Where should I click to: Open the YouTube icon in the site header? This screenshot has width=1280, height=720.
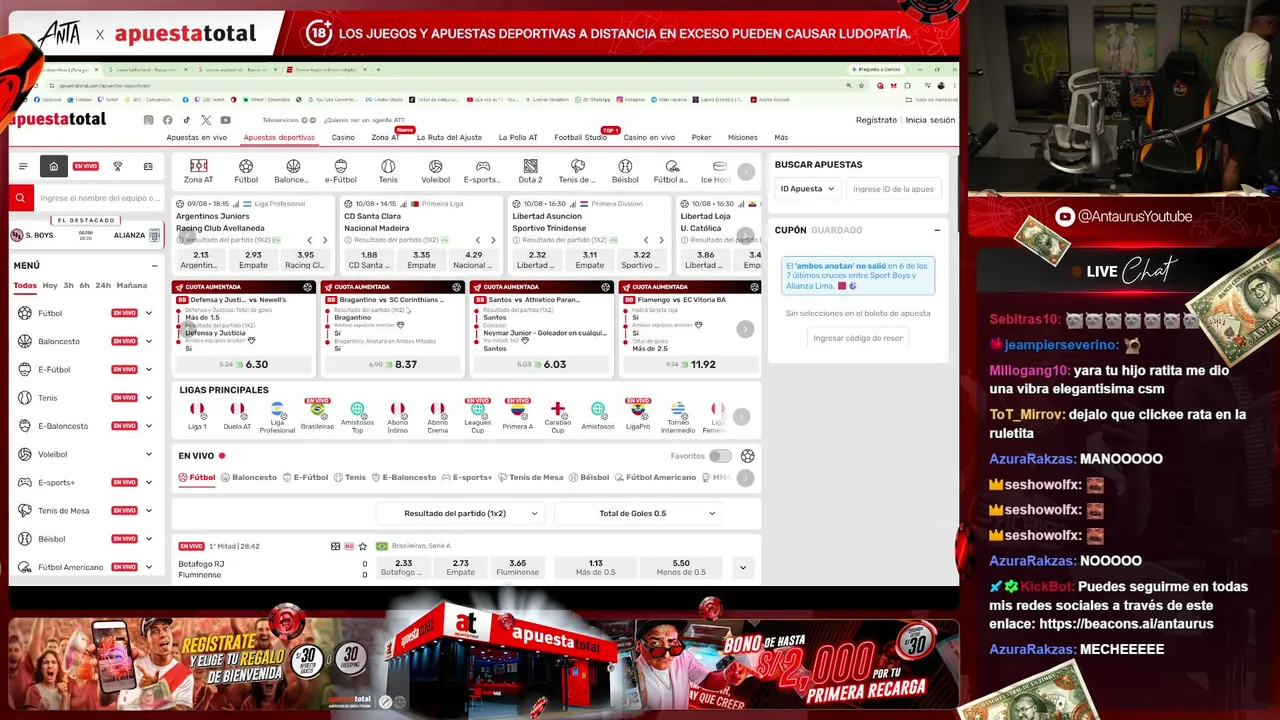225,120
